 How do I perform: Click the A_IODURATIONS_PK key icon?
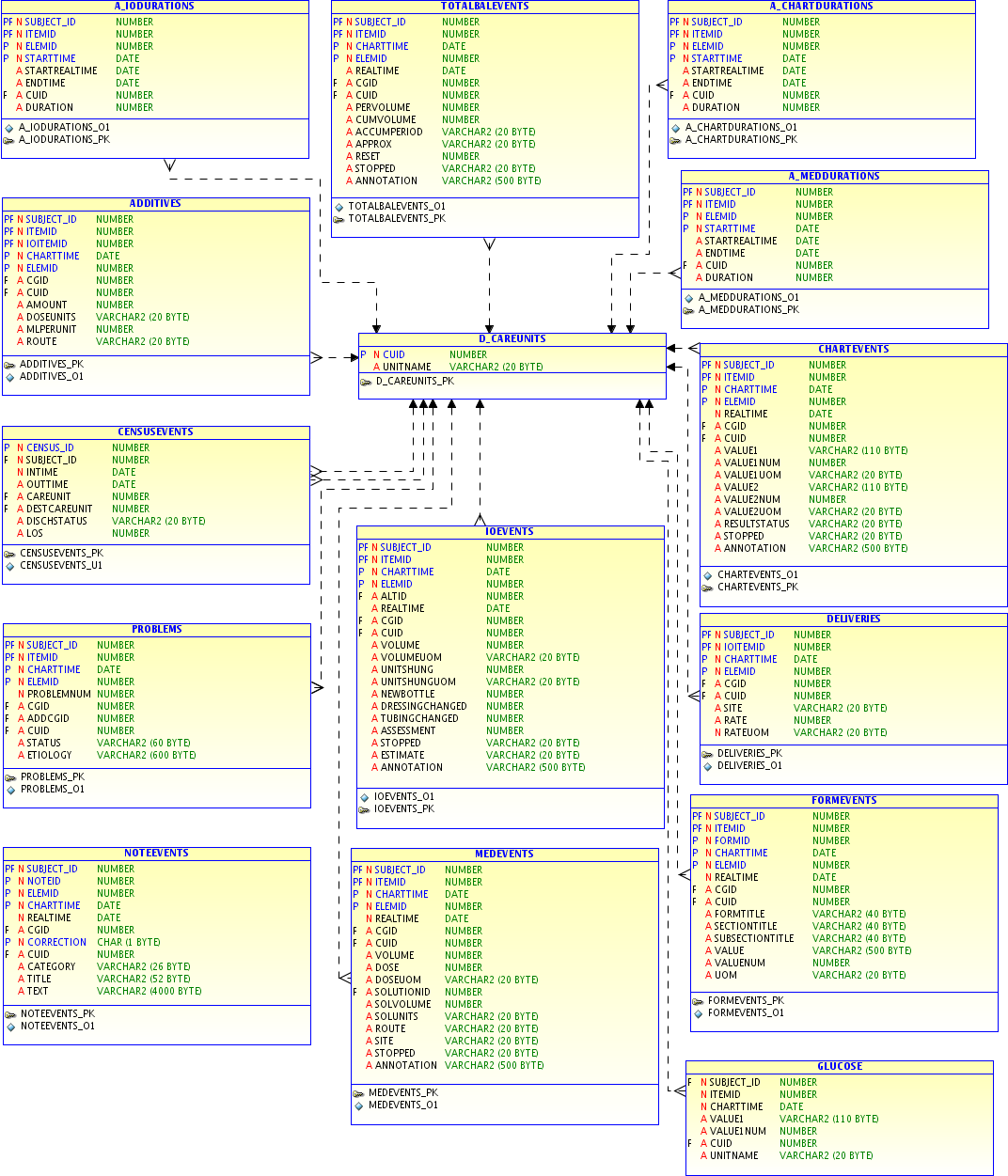[x=9, y=140]
